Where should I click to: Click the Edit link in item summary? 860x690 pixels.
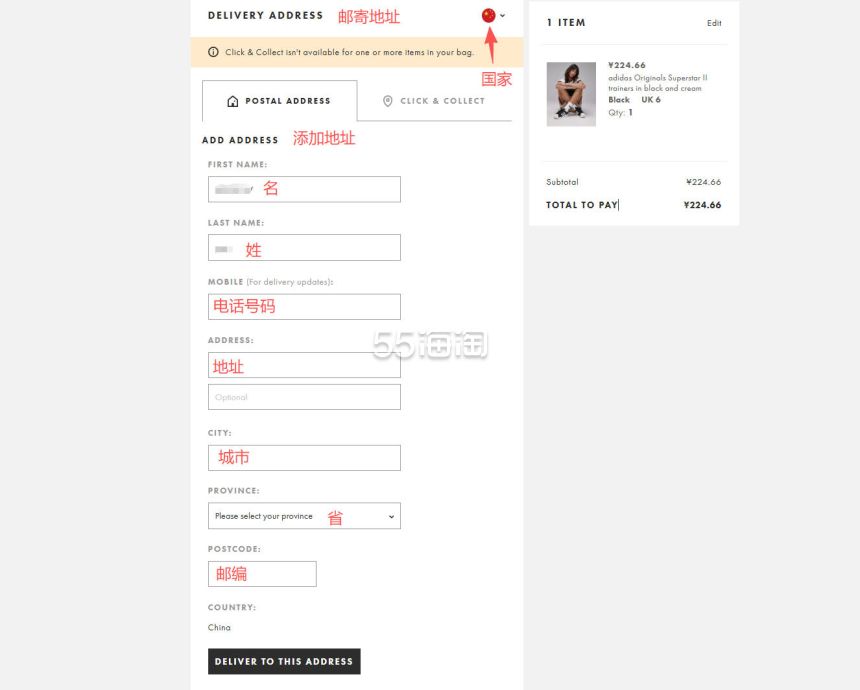click(714, 23)
